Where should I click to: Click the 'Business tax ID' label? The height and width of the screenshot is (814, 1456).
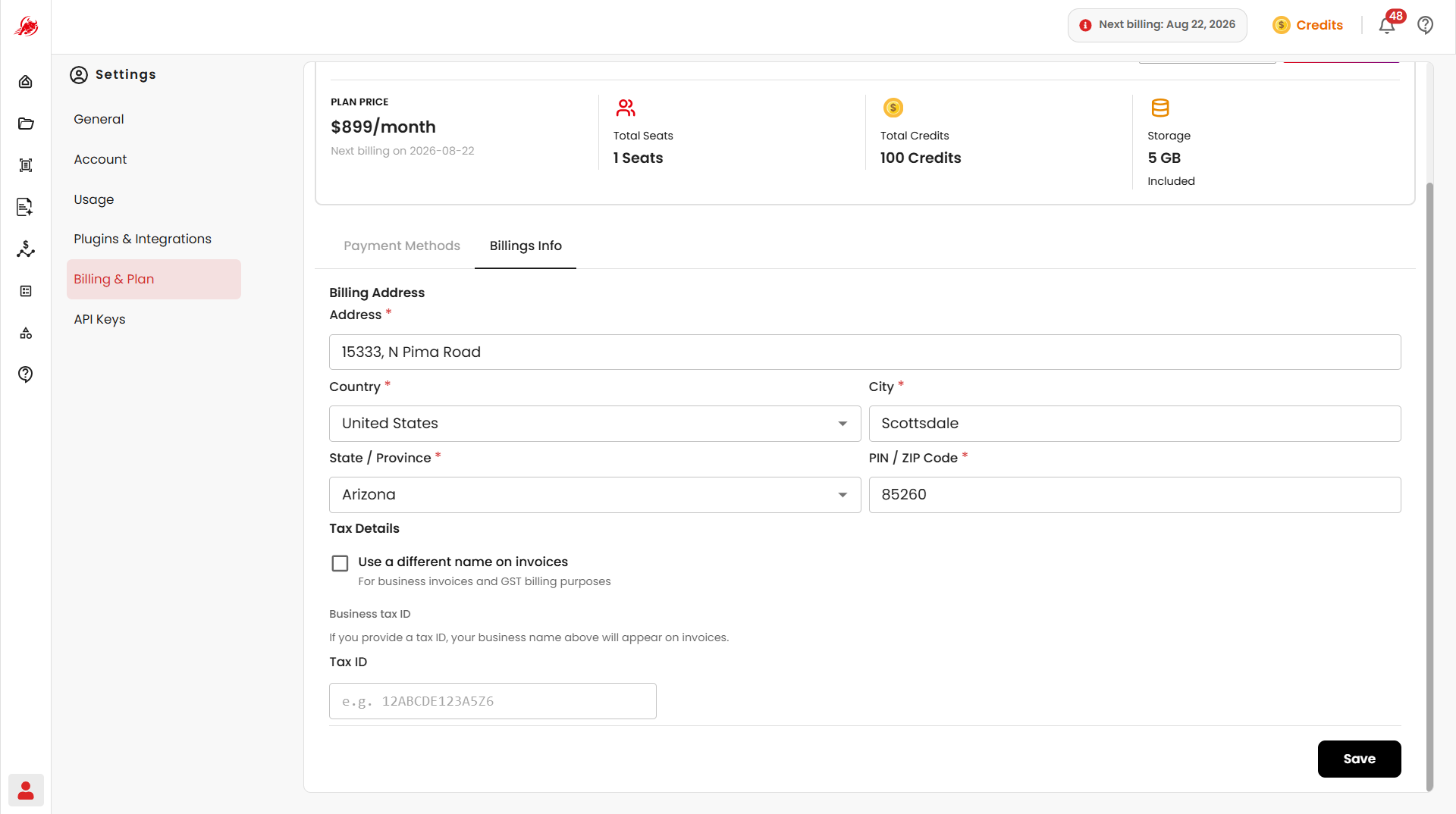coord(370,614)
